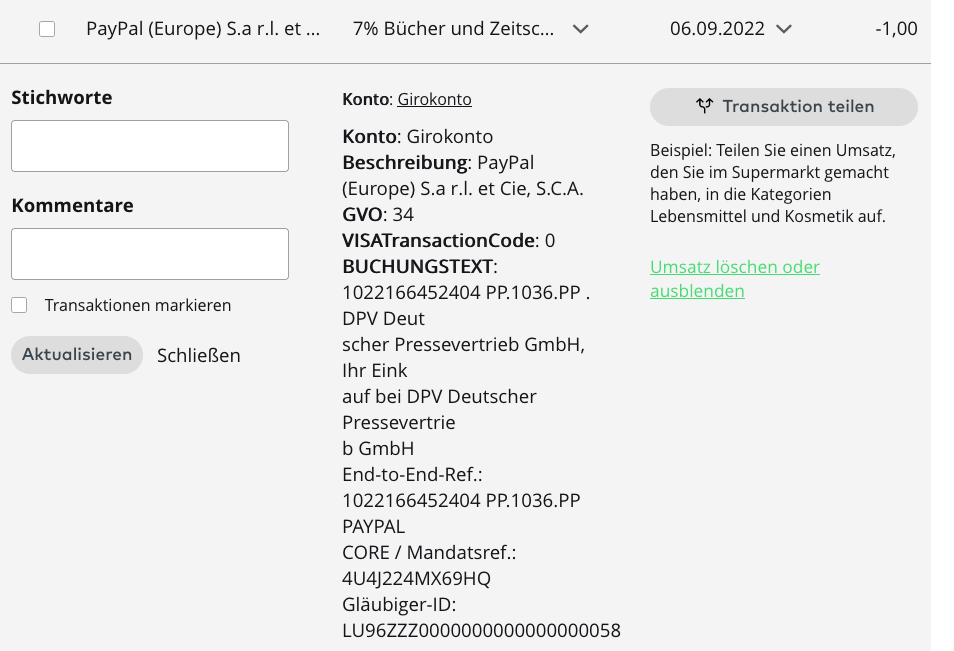This screenshot has width=954, height=651.
Task: Enable the Transaktionen markieren checkbox
Action: 18,304
